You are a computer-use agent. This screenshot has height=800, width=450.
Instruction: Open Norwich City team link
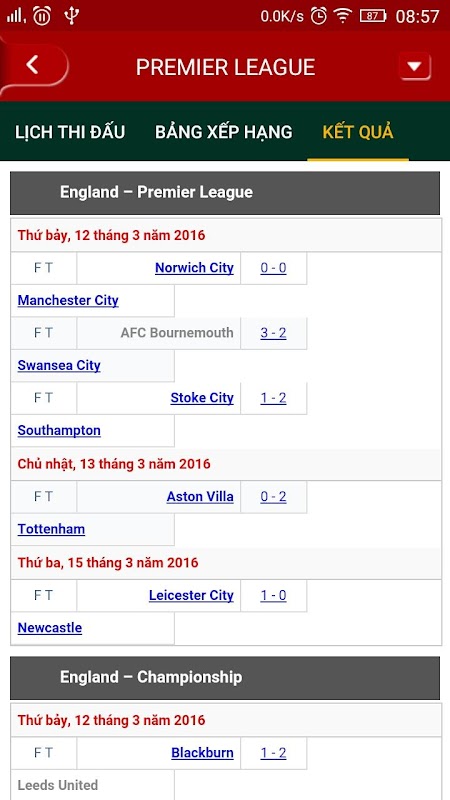pos(194,268)
